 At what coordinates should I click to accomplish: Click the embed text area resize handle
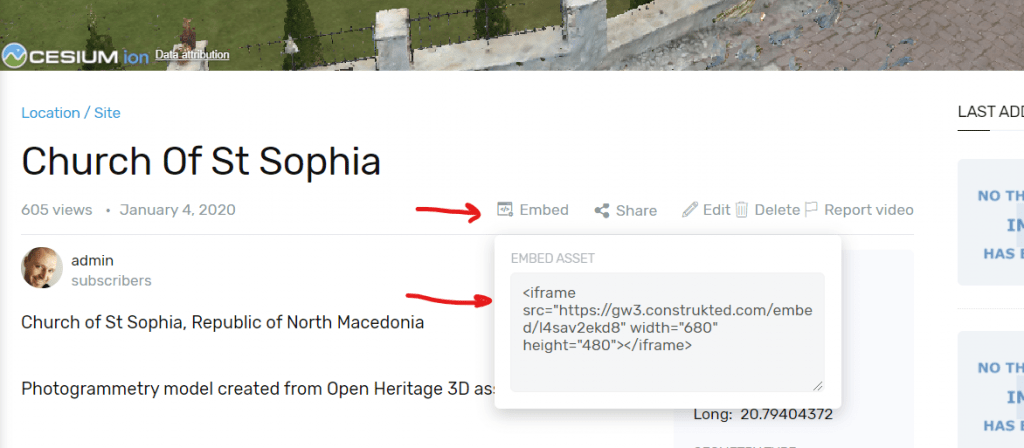click(x=818, y=385)
